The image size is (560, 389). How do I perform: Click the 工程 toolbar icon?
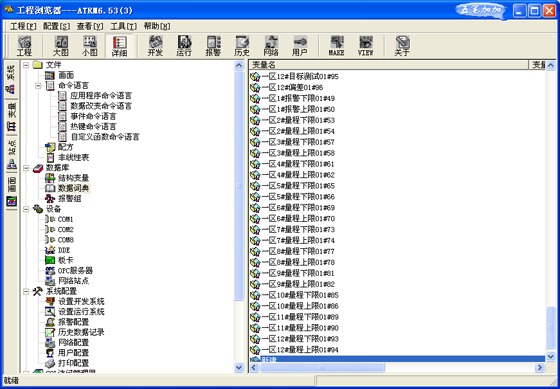point(24,46)
